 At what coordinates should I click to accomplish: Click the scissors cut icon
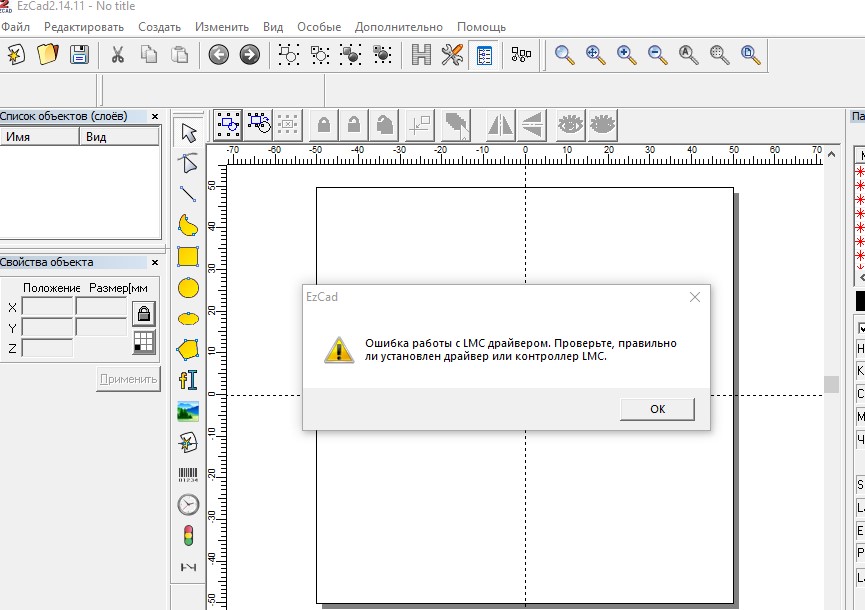(117, 55)
